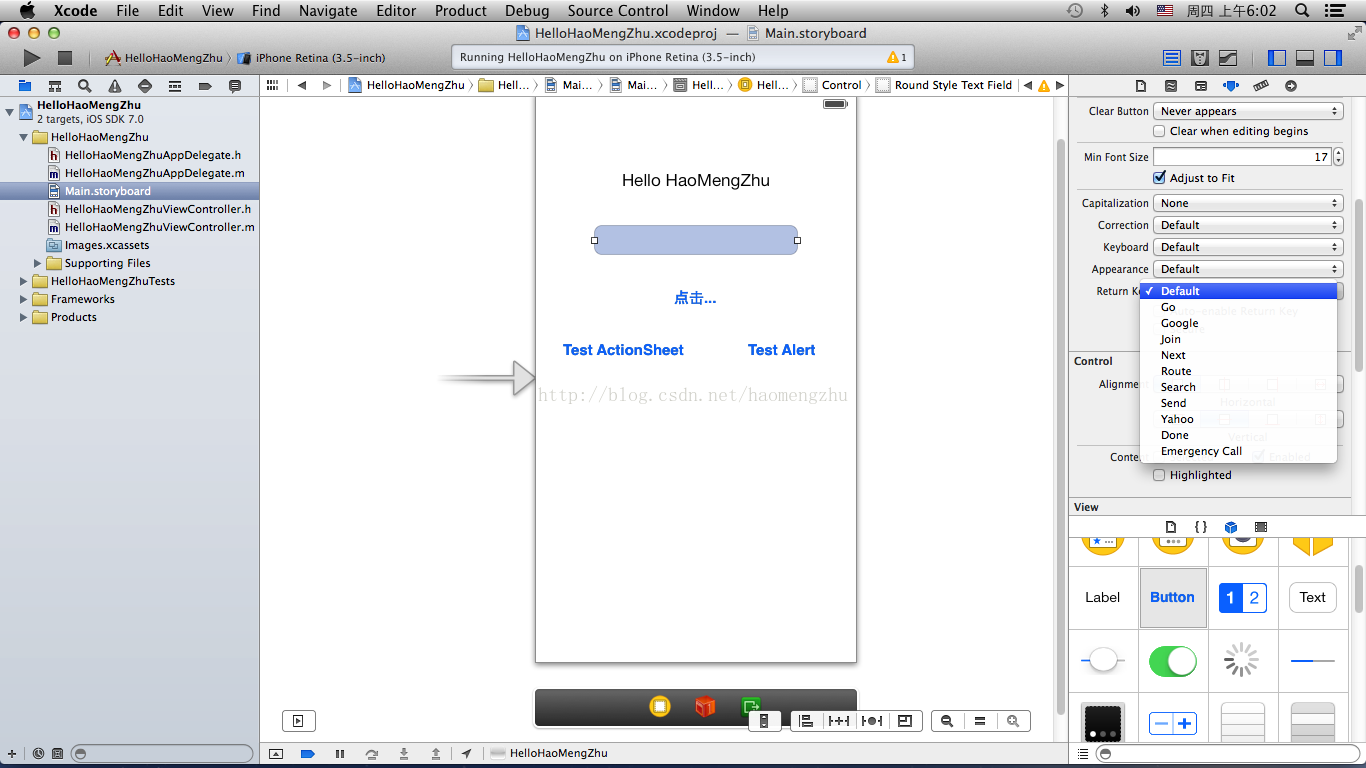
Task: Zoom in the storyboard canvas
Action: pos(1013,721)
